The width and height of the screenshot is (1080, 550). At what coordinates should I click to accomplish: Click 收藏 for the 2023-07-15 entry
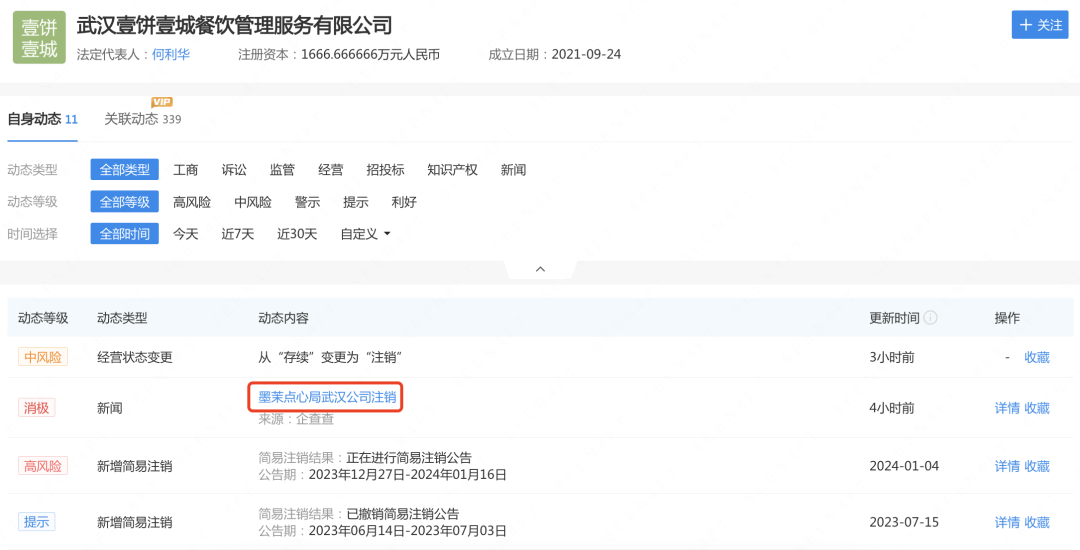[x=1037, y=522]
